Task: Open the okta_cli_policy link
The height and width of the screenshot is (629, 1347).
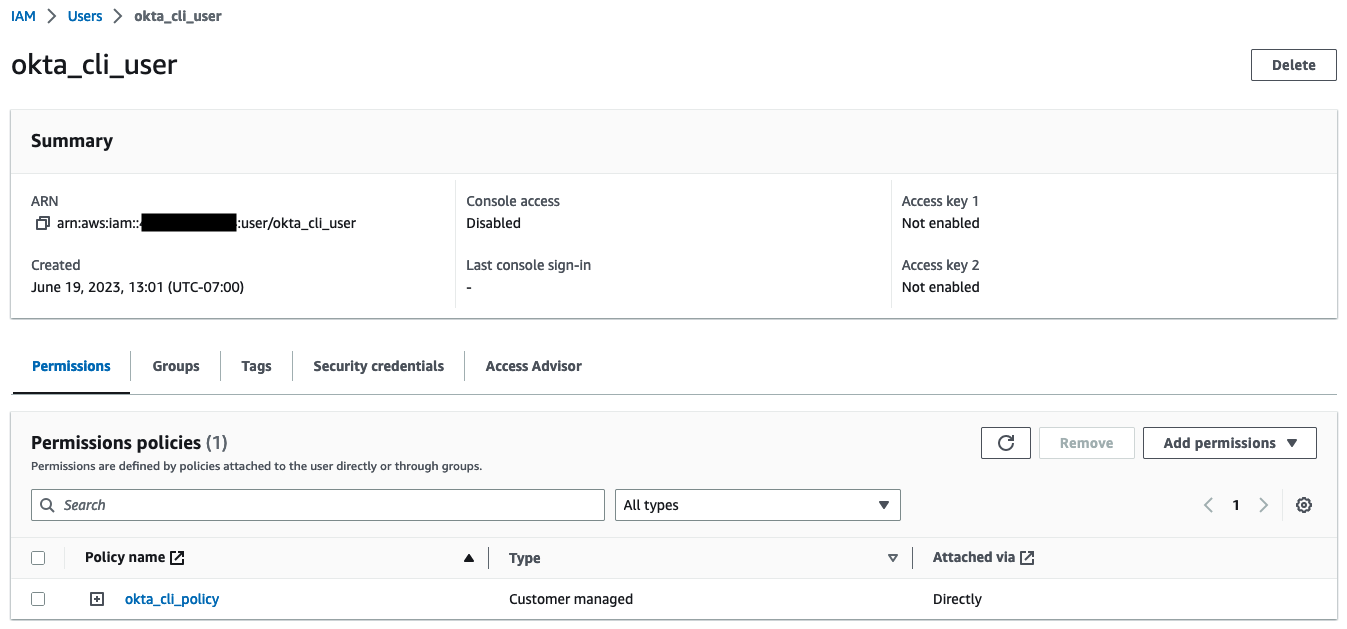Action: coord(172,599)
